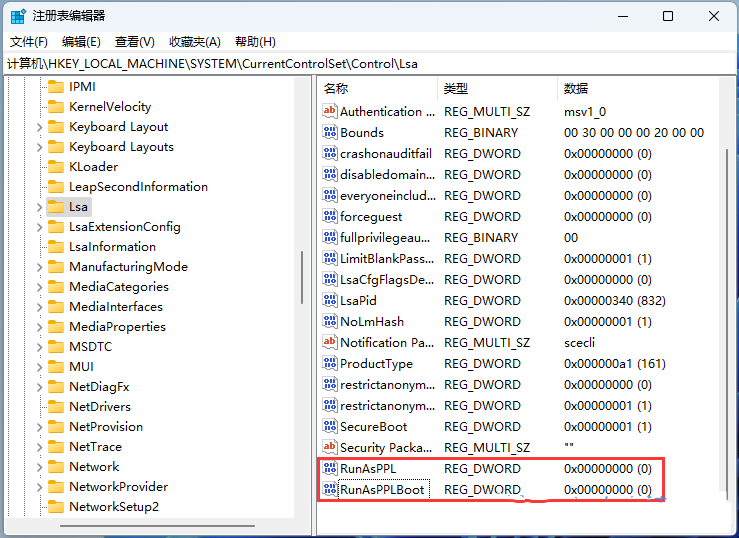Expand the NetworkProvider key
Screen dimensions: 739x538
[40, 487]
